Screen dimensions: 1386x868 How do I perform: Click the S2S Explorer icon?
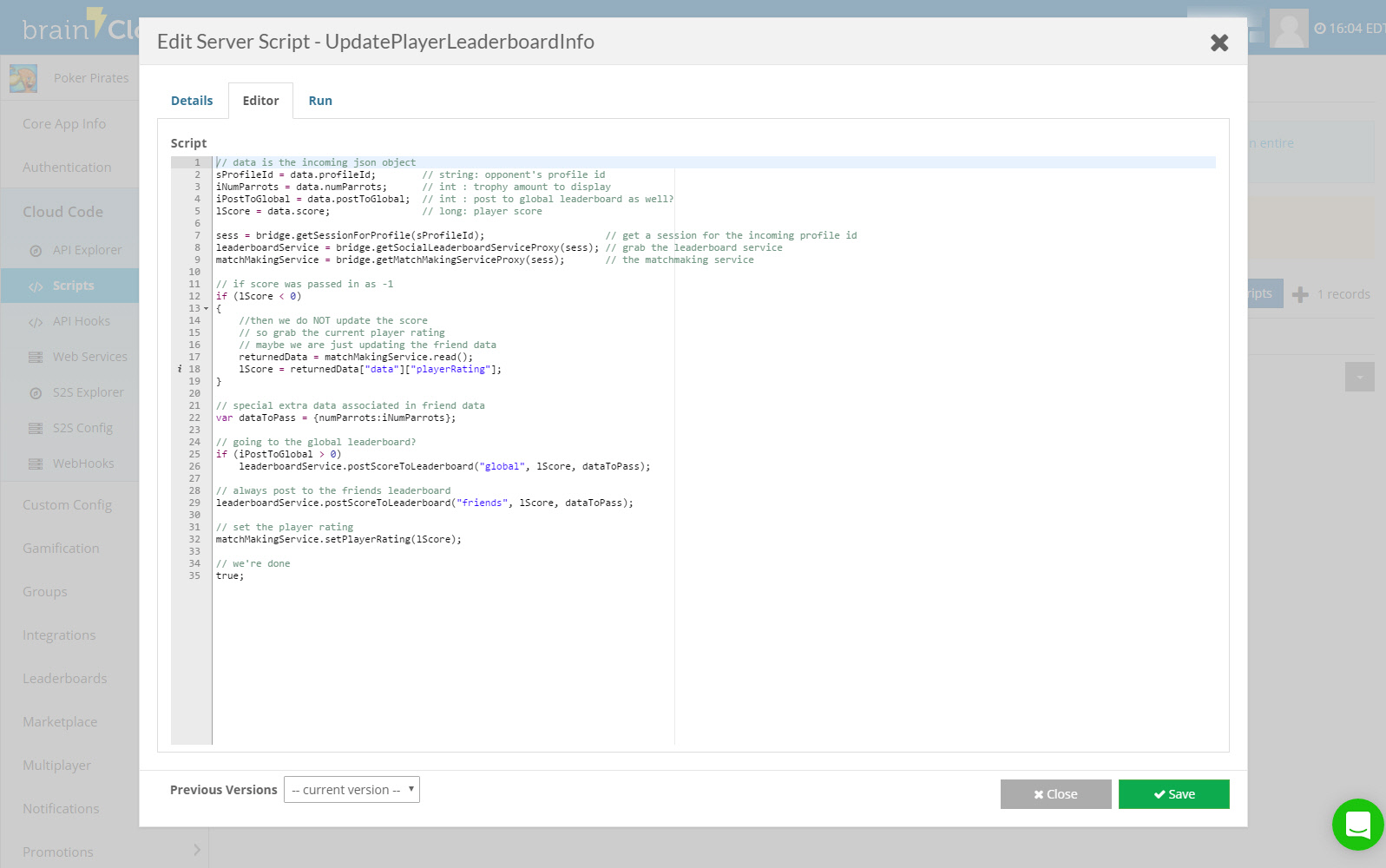click(36, 393)
